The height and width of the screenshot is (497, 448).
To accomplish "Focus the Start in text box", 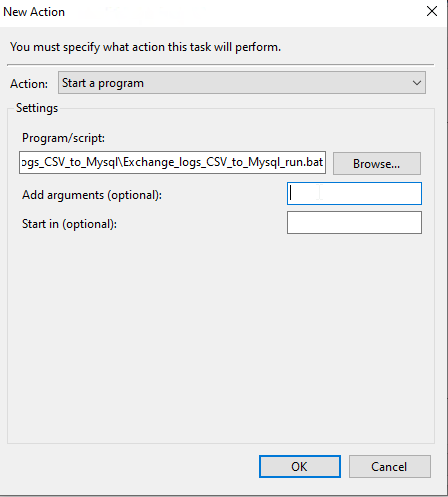I will coord(354,222).
